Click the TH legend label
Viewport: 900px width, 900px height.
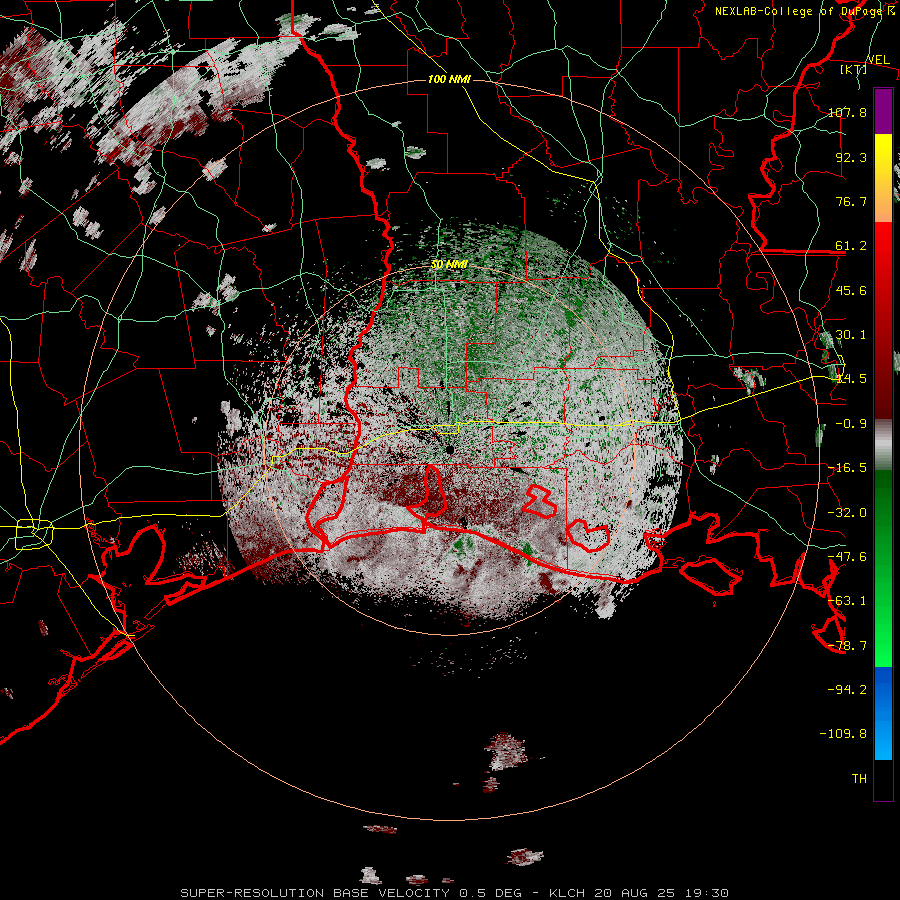coord(859,778)
